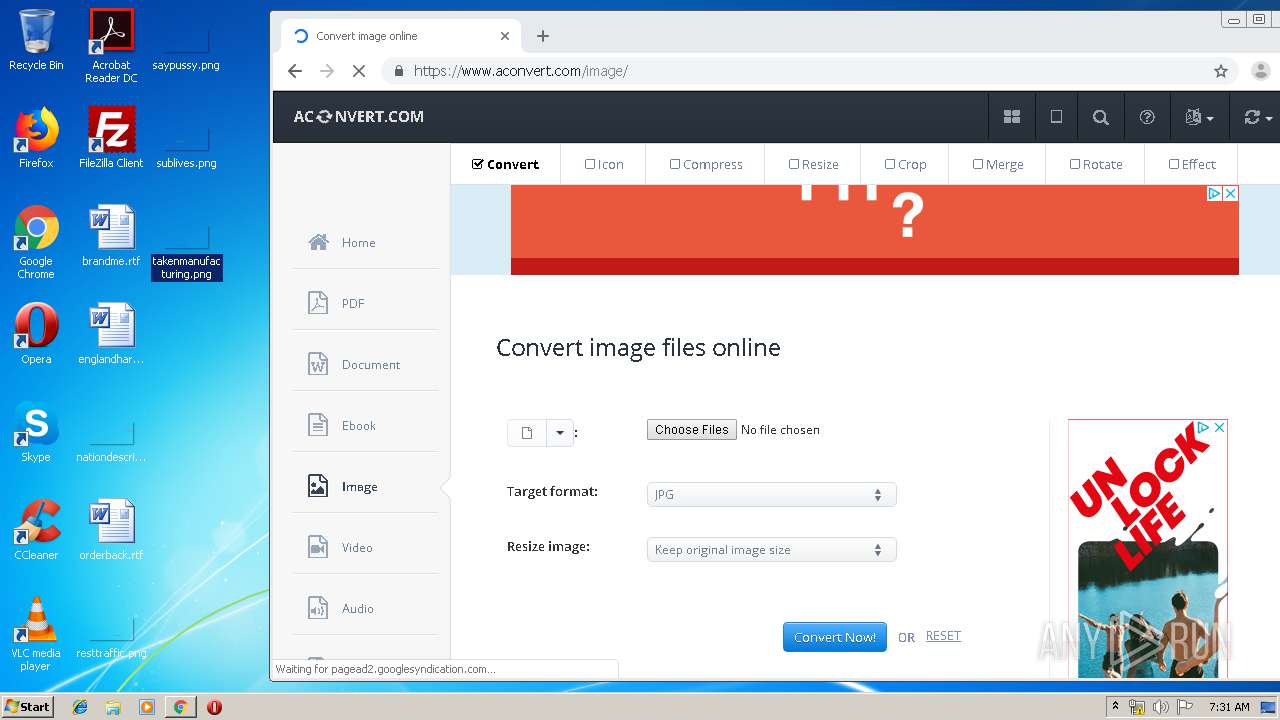This screenshot has width=1280, height=720.
Task: Open the Target format JPG dropdown
Action: tap(771, 494)
